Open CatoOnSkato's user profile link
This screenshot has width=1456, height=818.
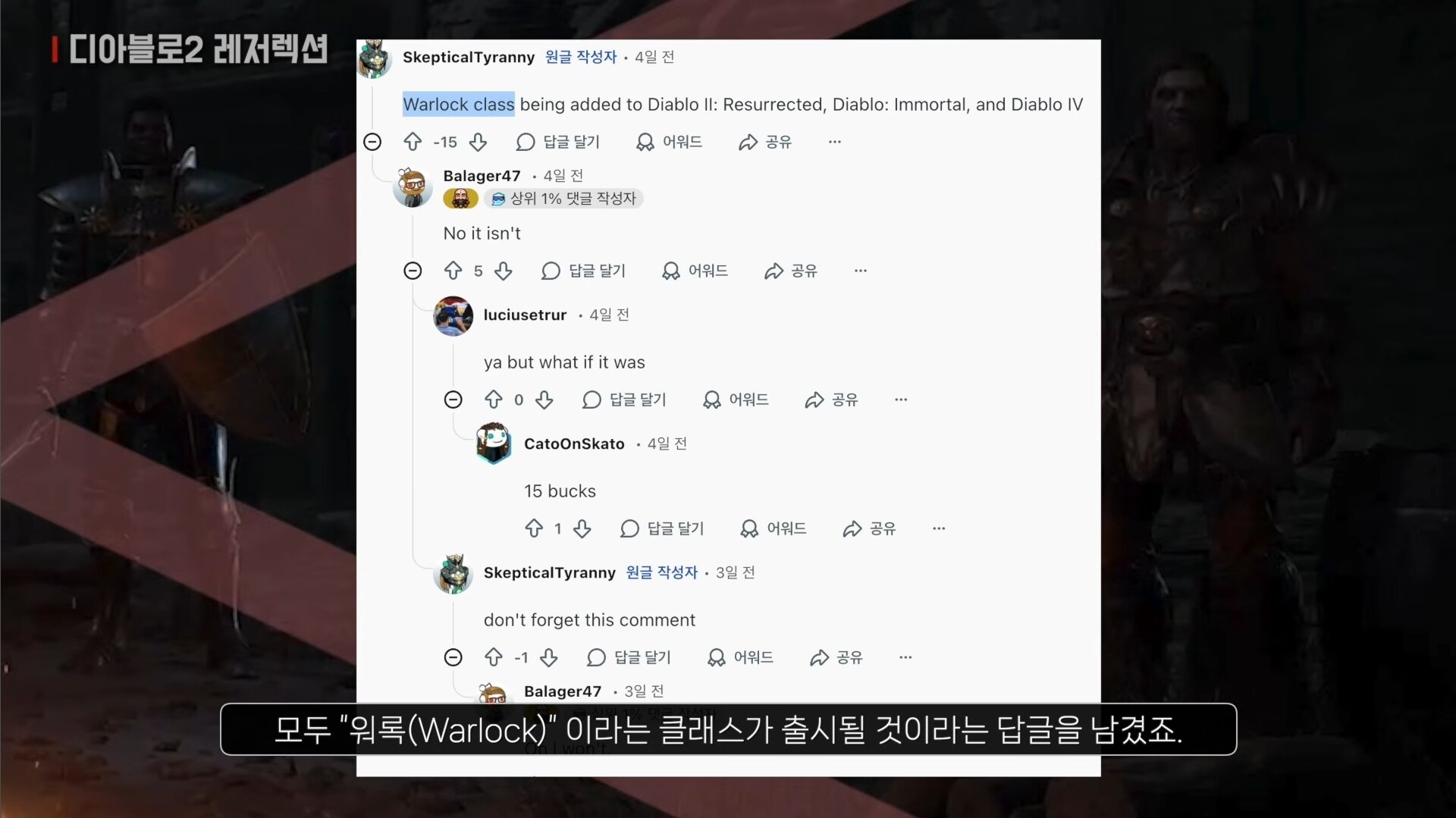pyautogui.click(x=574, y=443)
